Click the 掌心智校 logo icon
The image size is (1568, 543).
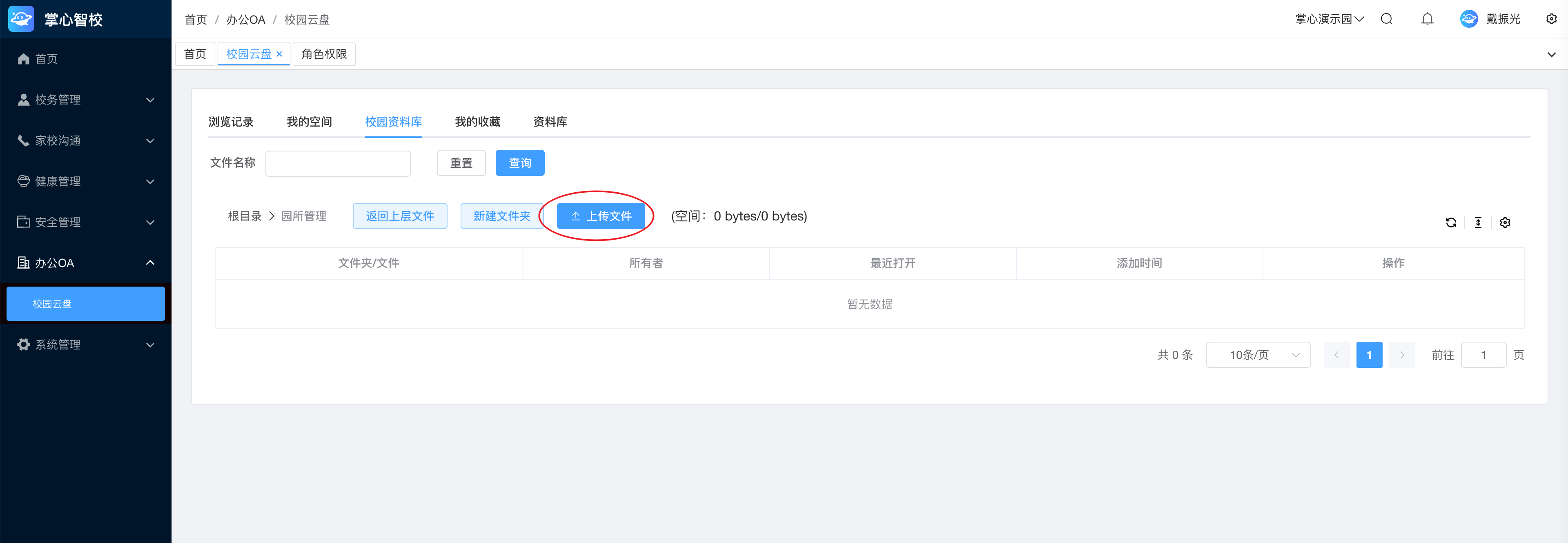(21, 19)
